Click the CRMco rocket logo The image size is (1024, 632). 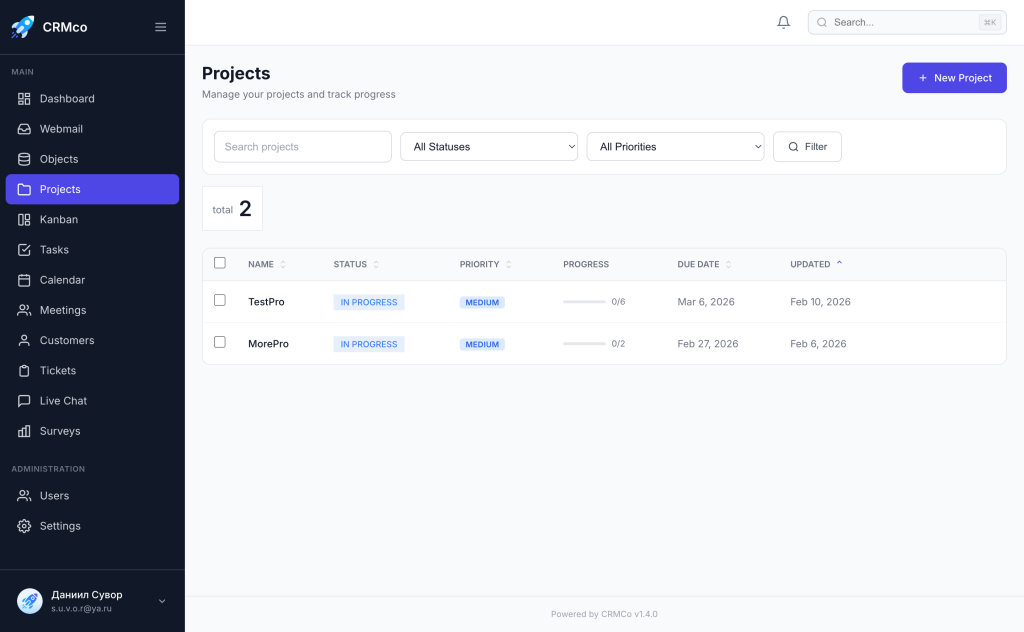(22, 27)
